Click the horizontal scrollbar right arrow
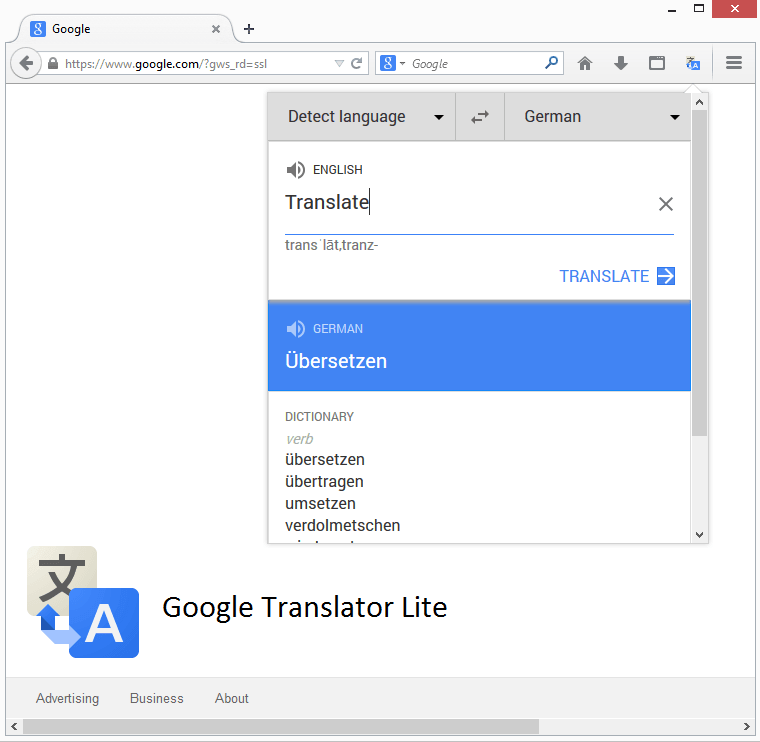Screen dimensions: 760x742 [746, 726]
